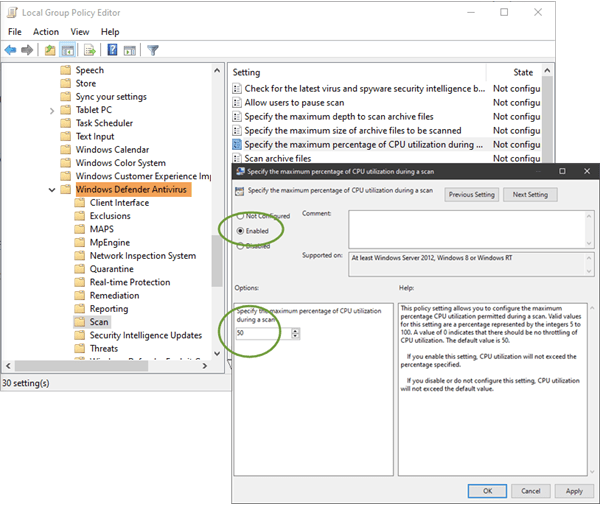Select Remediation tree item

114,295
